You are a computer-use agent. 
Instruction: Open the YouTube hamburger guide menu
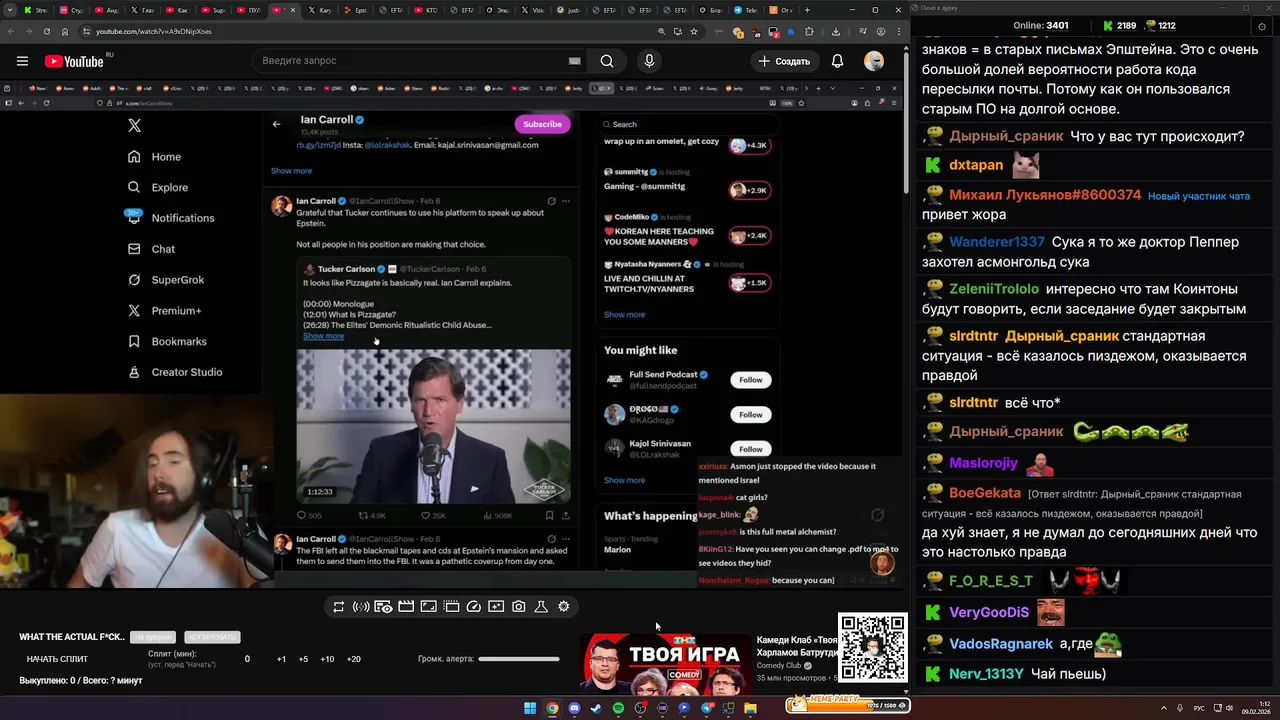pyautogui.click(x=22, y=61)
